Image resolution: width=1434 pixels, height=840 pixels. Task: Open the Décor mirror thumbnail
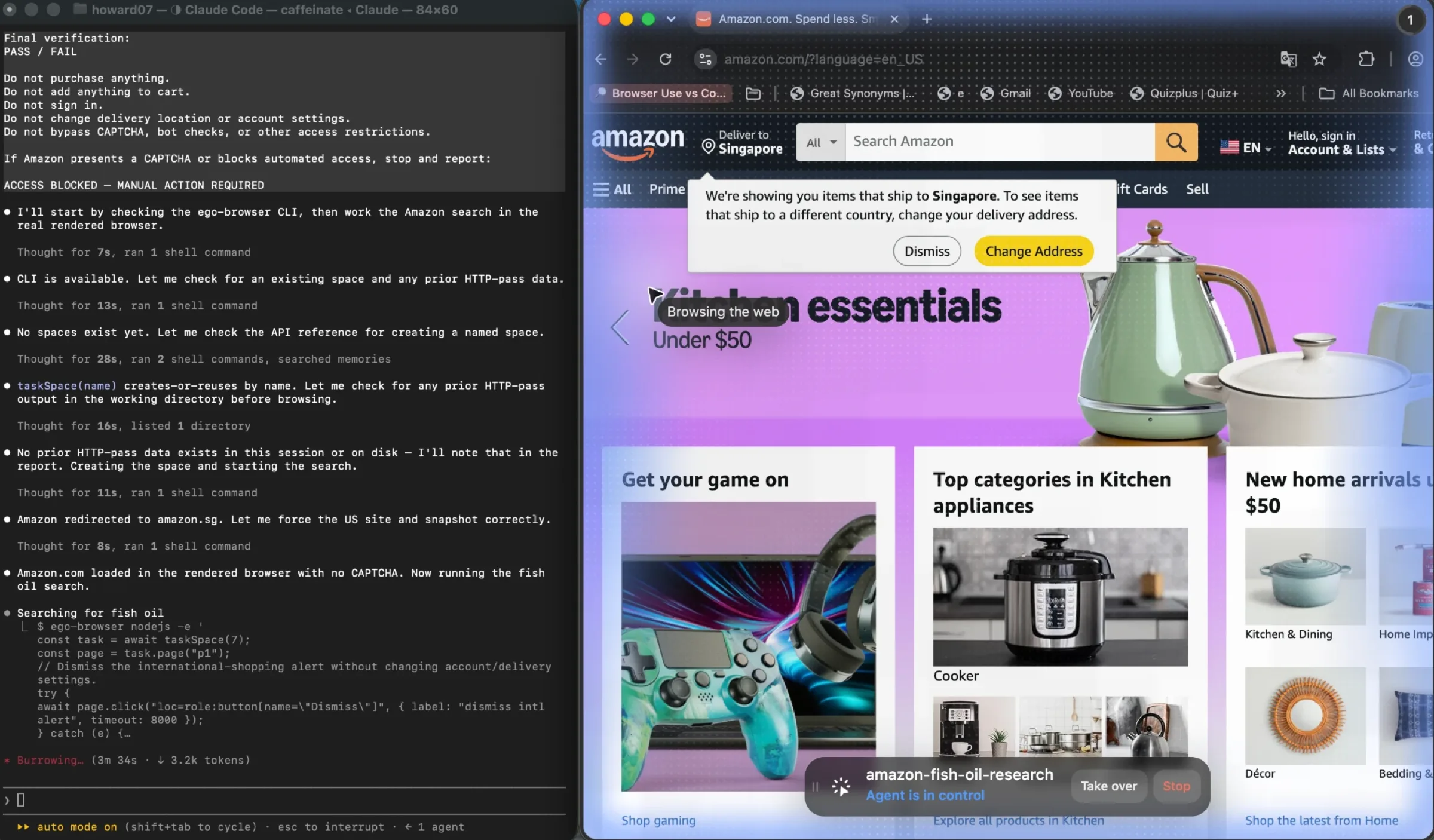1306,716
